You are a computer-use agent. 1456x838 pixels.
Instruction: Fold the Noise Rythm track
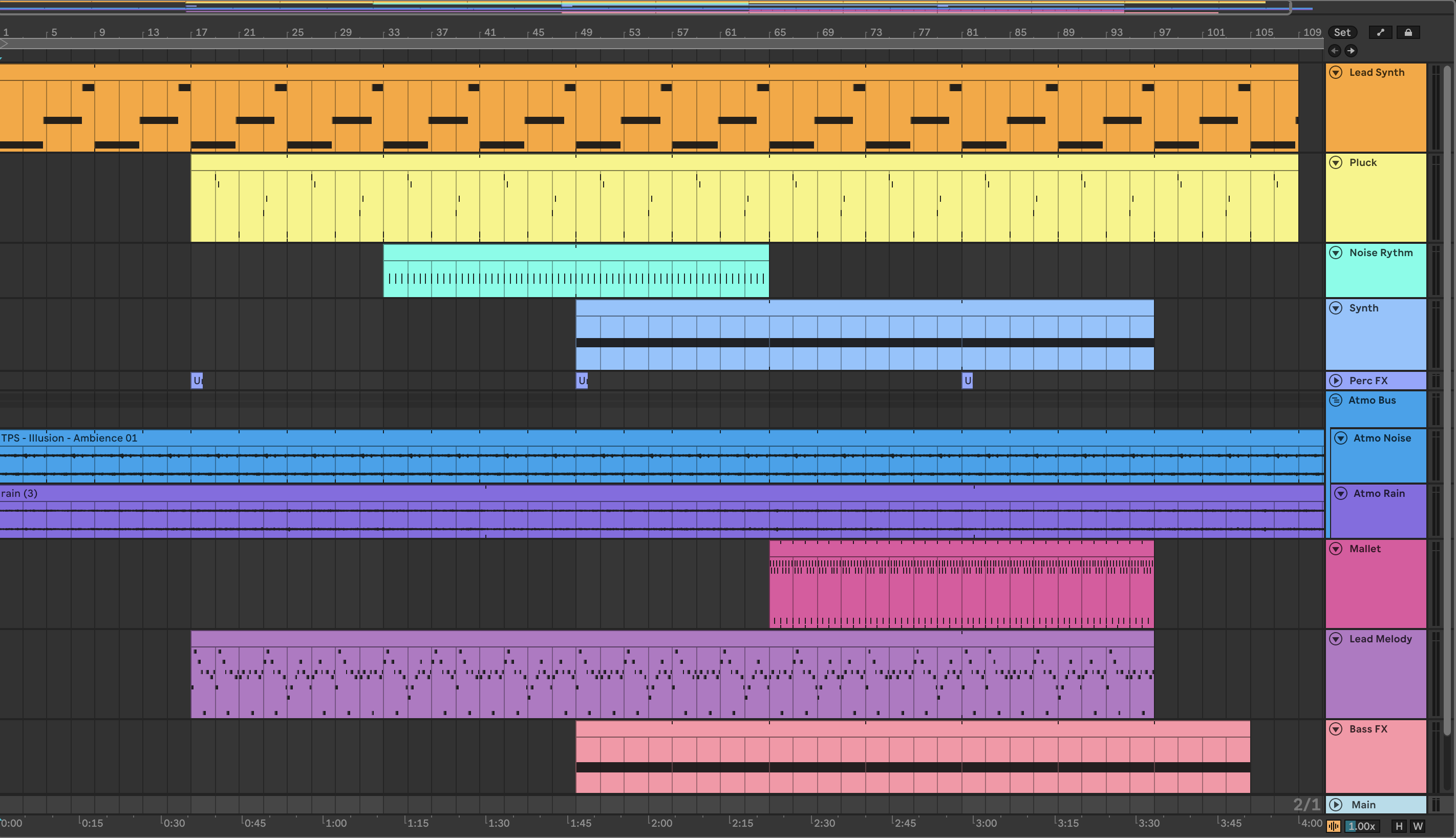click(x=1336, y=253)
